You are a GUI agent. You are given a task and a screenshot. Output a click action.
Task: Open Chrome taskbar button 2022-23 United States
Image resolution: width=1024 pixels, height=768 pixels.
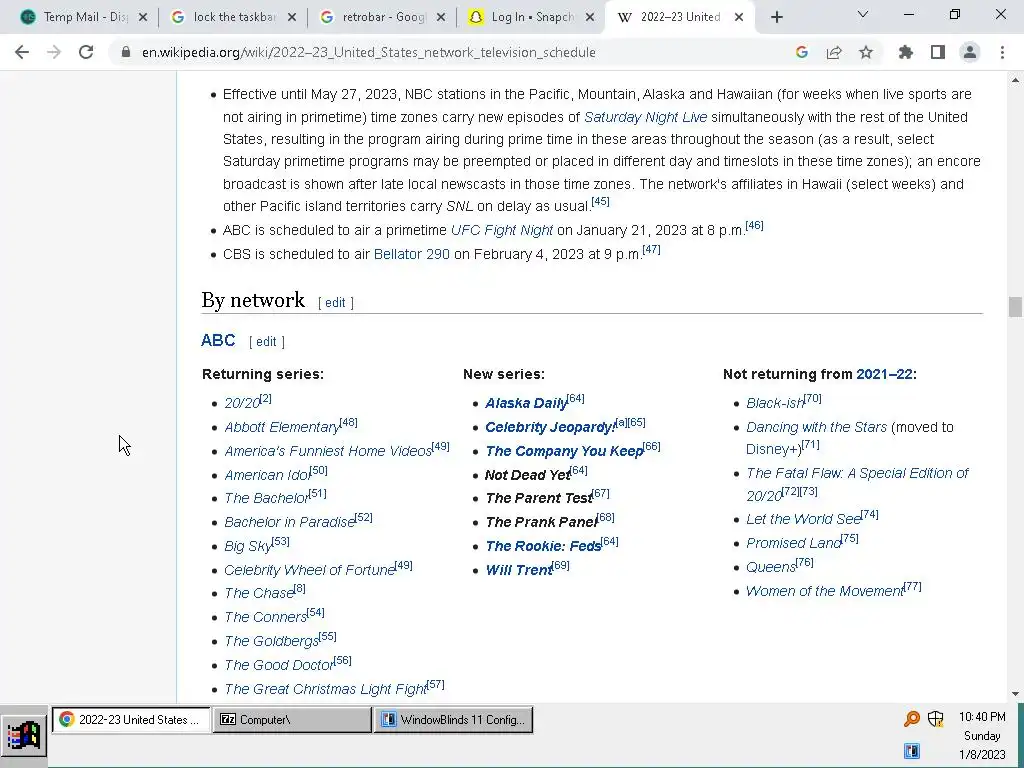[131, 720]
